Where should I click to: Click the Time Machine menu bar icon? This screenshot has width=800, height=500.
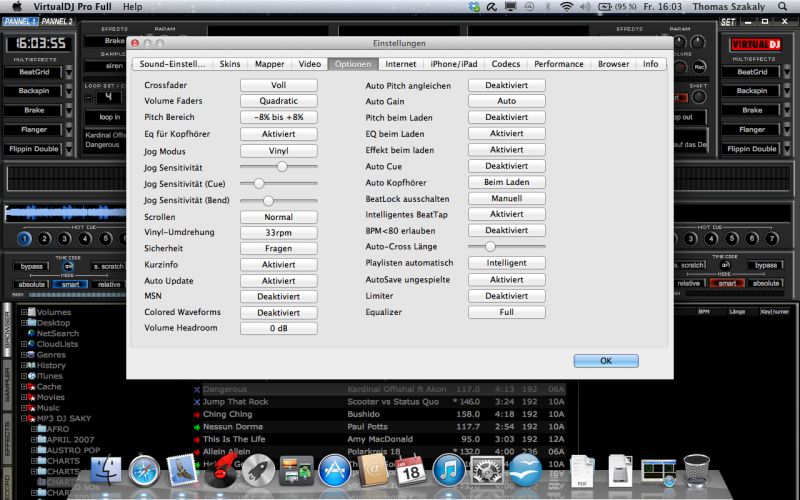530,7
